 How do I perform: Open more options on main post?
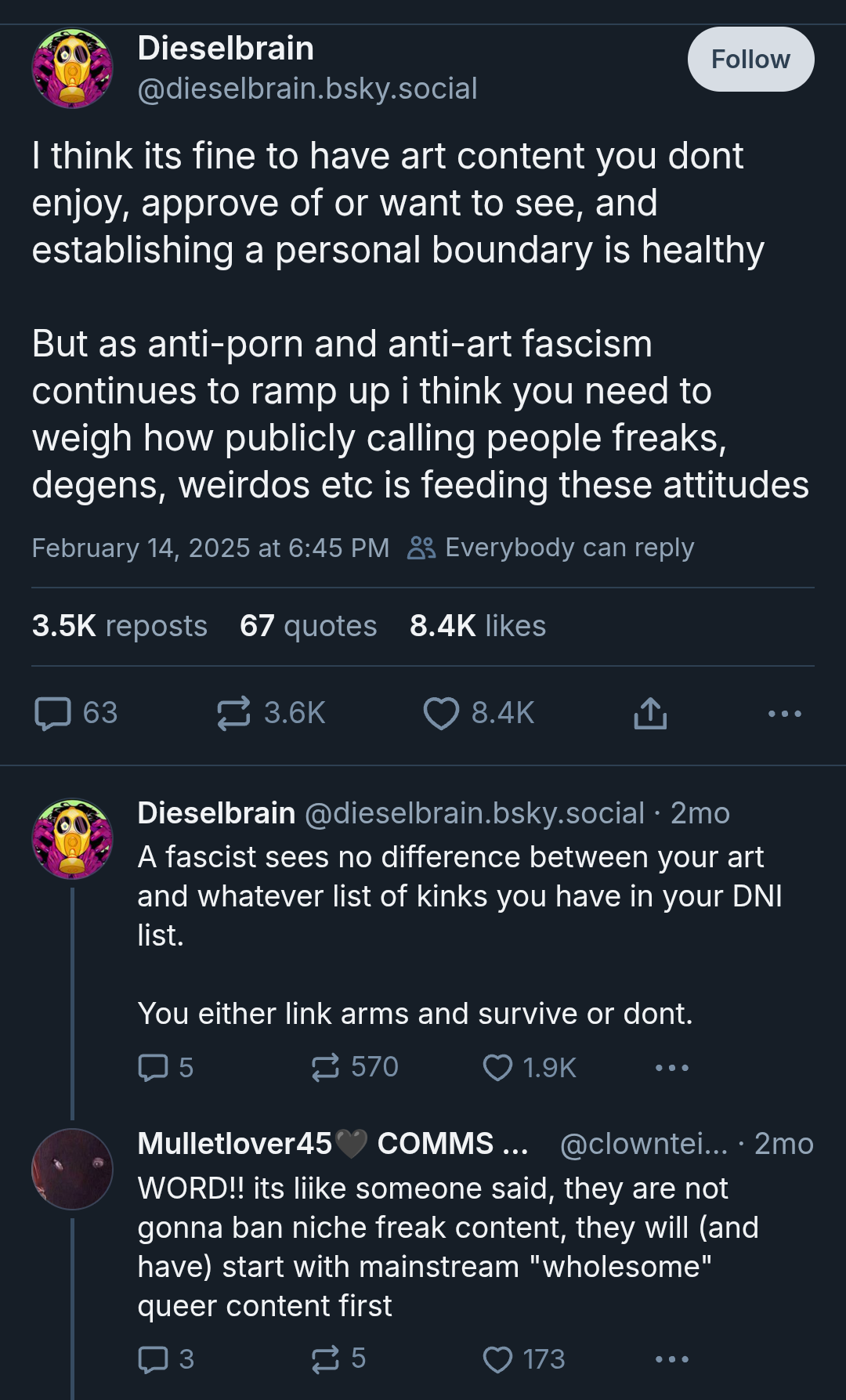pos(784,713)
